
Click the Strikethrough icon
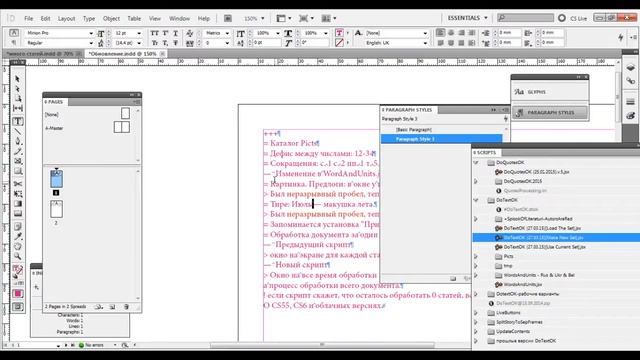click(176, 43)
